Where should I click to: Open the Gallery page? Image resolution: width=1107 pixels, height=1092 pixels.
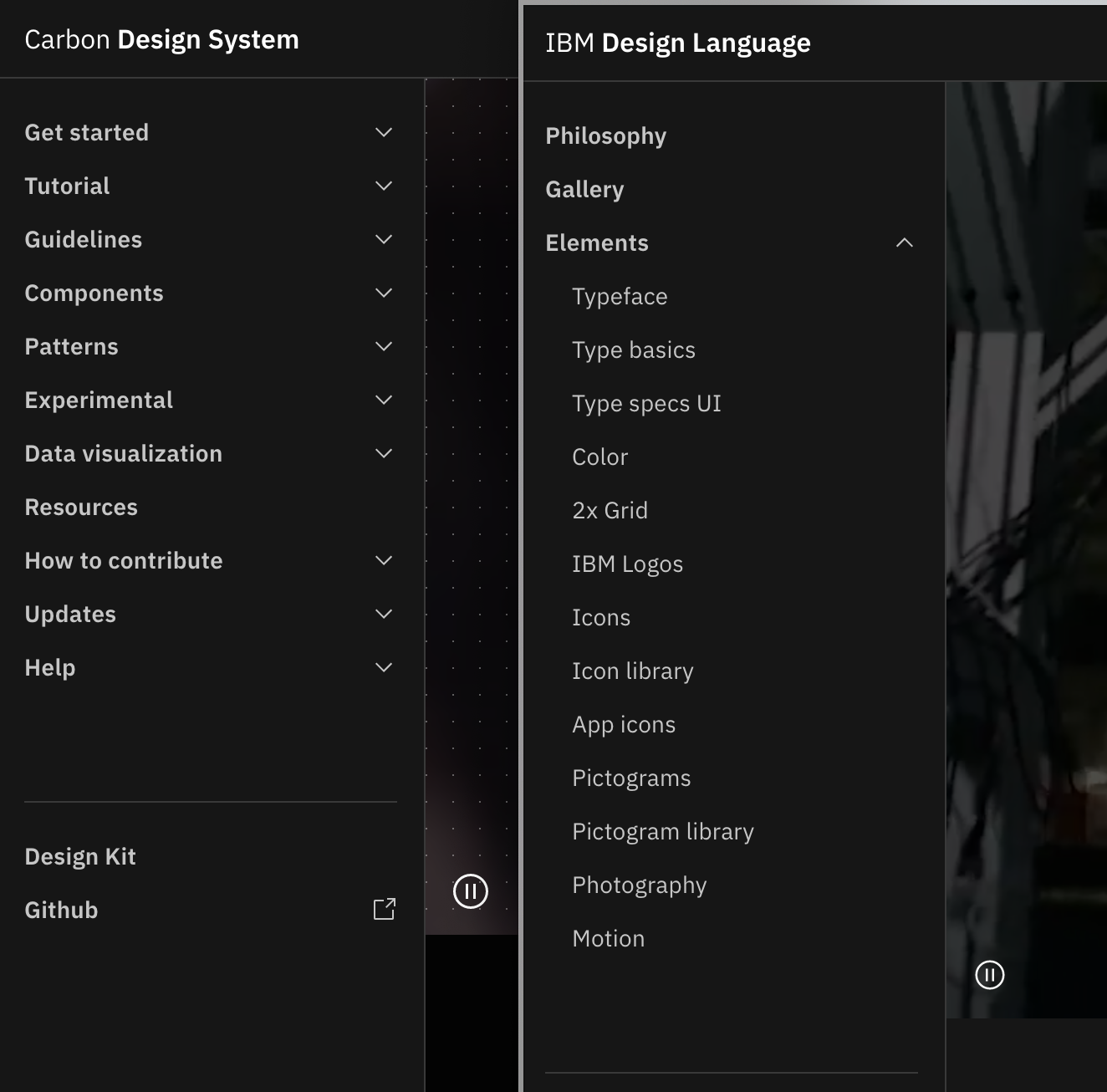pyautogui.click(x=584, y=189)
